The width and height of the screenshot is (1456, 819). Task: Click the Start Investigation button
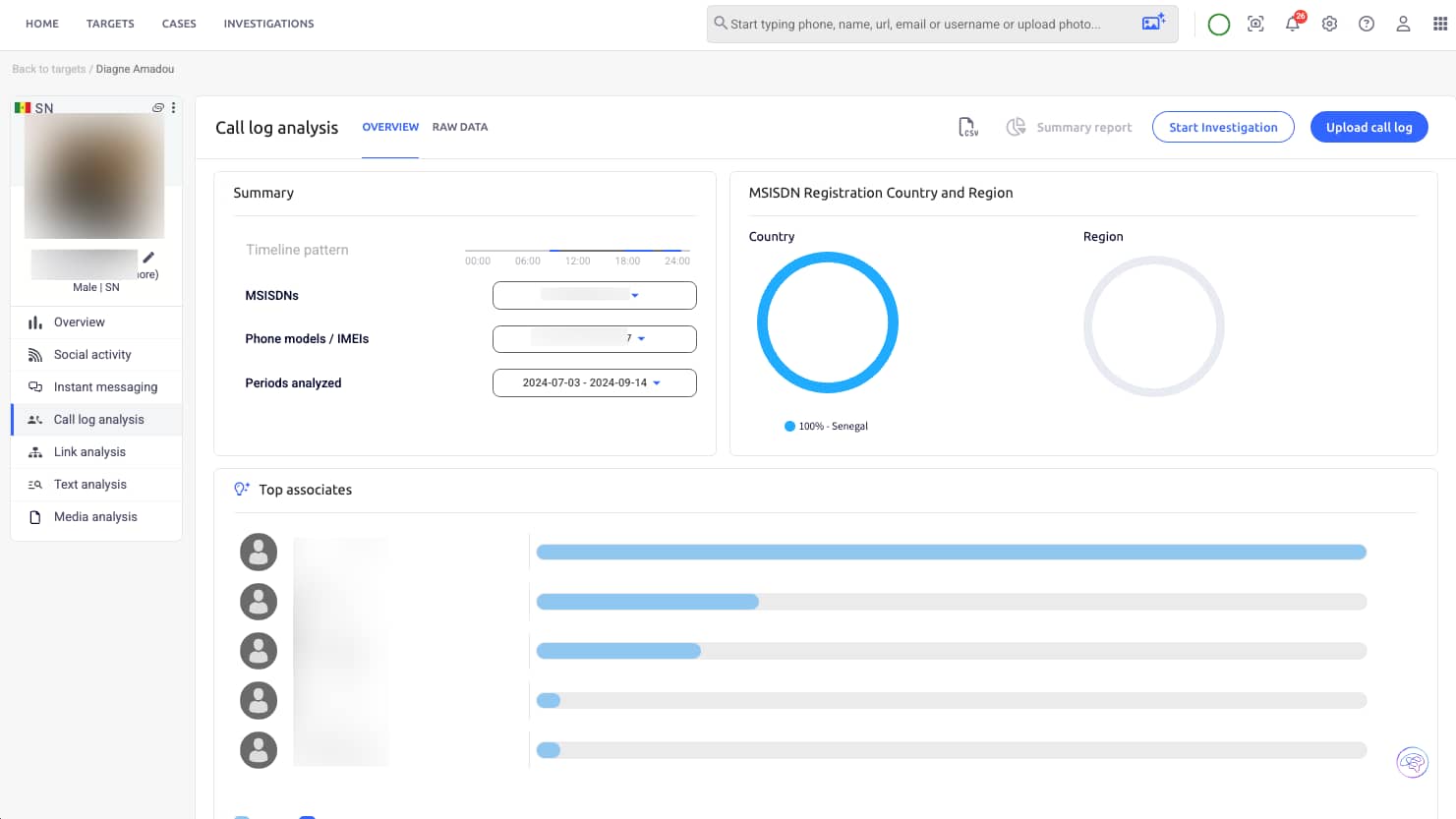pyautogui.click(x=1222, y=127)
